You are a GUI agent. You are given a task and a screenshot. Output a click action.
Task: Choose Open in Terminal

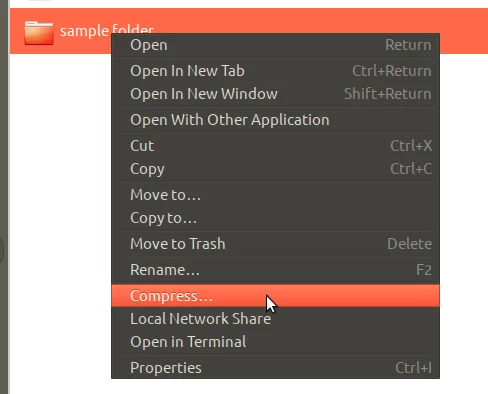pos(275,342)
